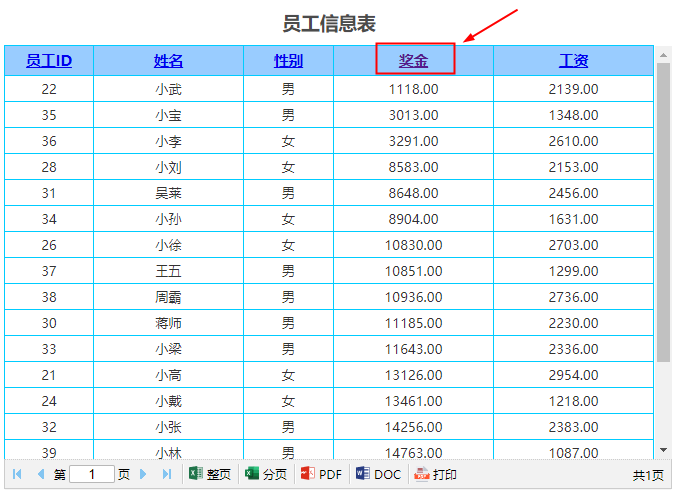The width and height of the screenshot is (677, 493).
Task: Export to Excel as 整页
Action: click(x=210, y=474)
